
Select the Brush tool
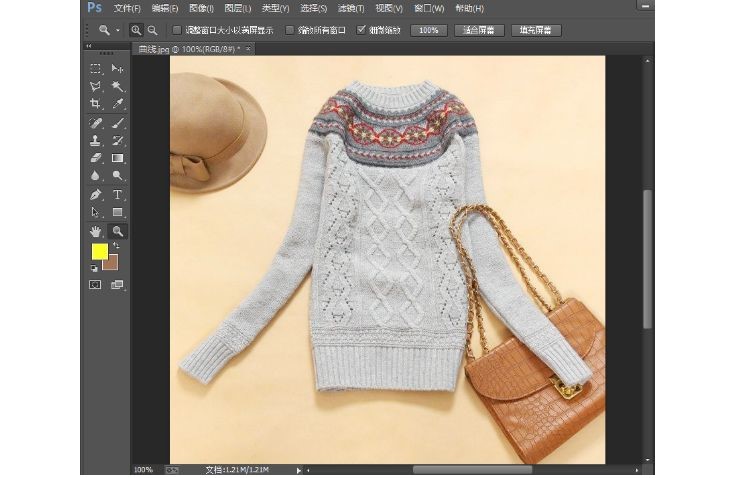[118, 123]
